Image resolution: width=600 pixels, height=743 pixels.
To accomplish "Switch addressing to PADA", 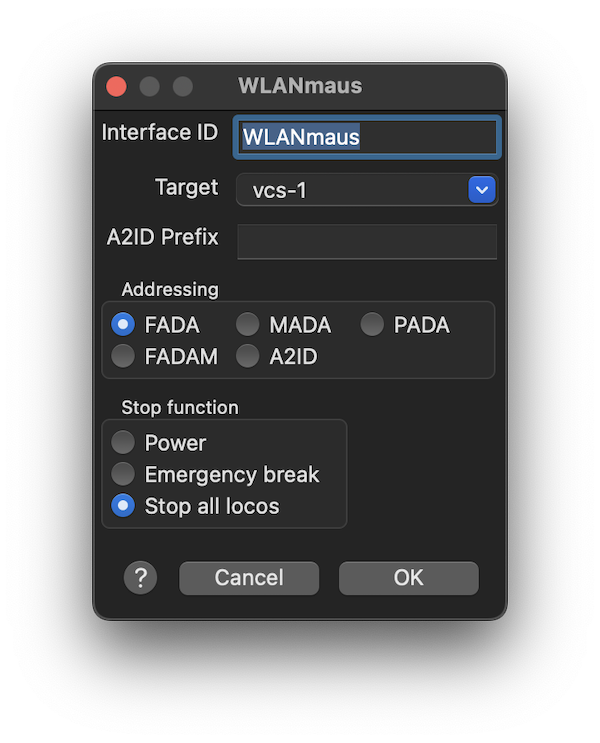I will [372, 325].
